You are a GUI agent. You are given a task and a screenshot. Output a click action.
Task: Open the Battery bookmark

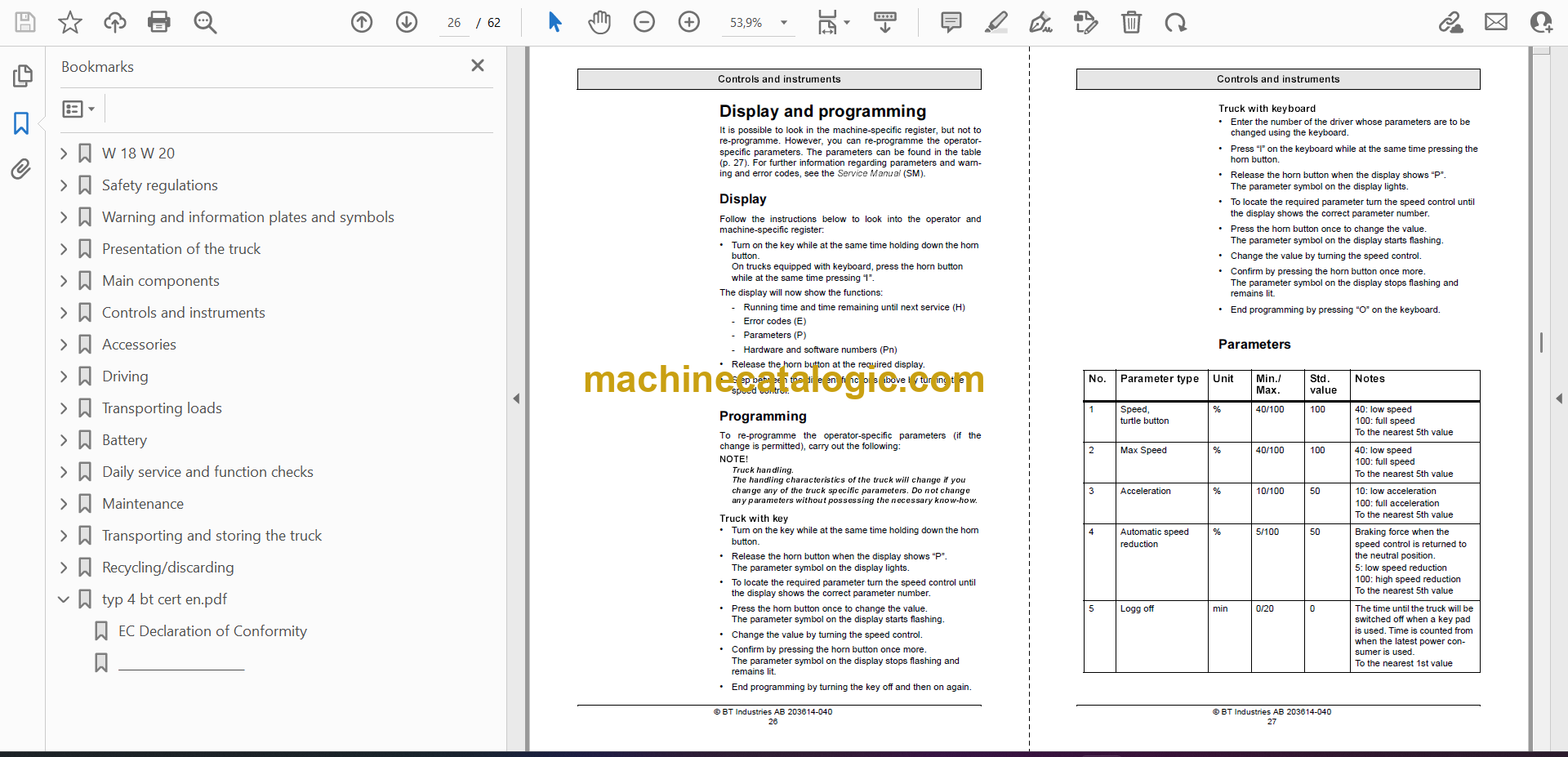124,440
